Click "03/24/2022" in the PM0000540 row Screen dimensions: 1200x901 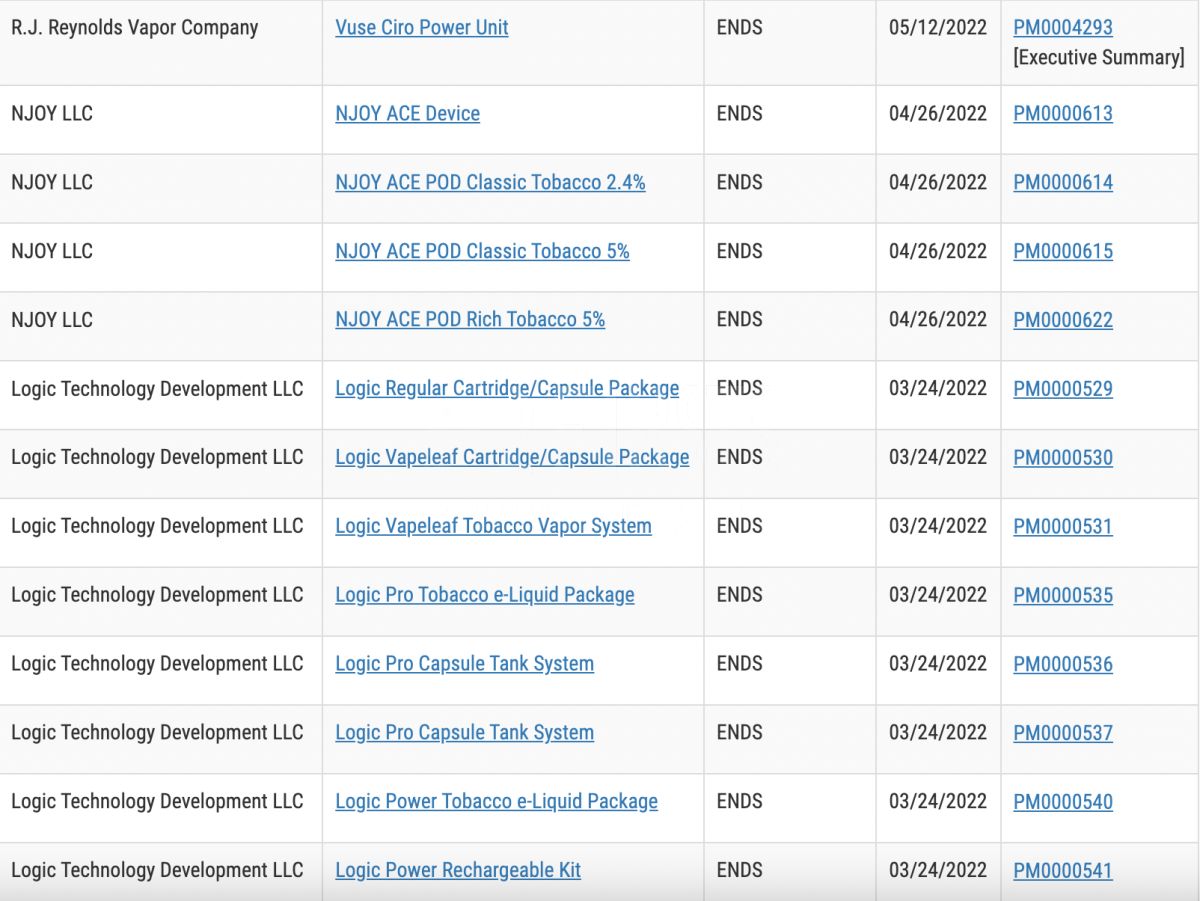point(938,802)
